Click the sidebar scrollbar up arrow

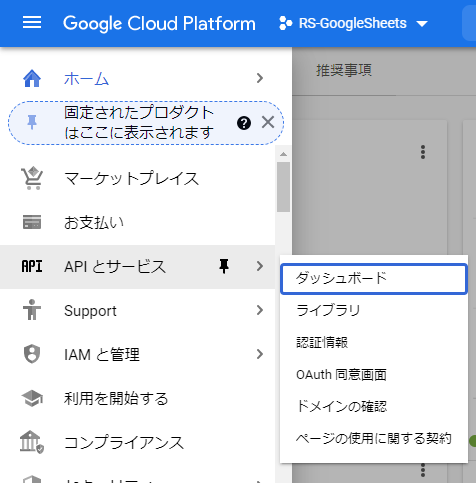pos(283,154)
